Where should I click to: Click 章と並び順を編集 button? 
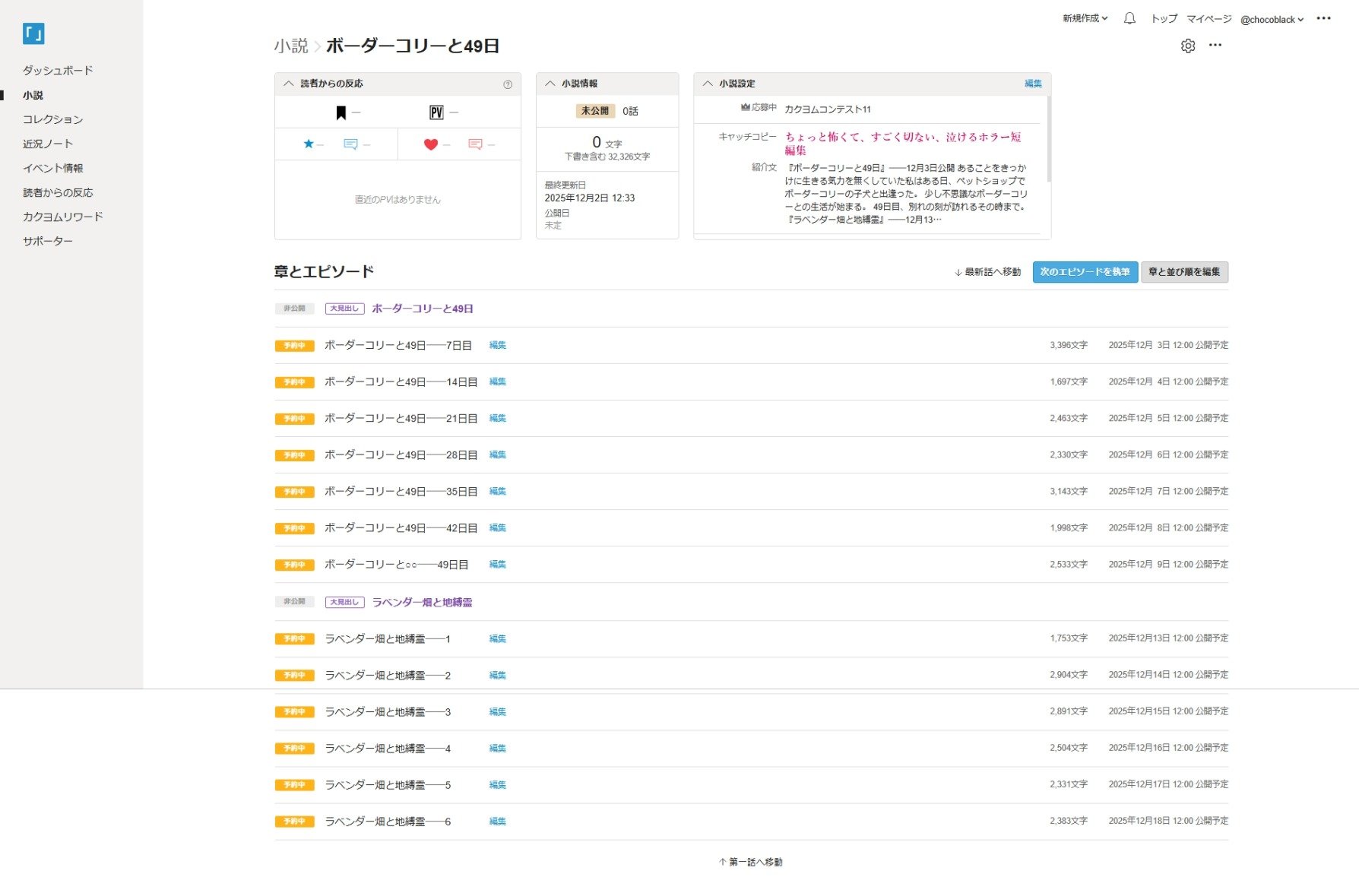click(1183, 272)
